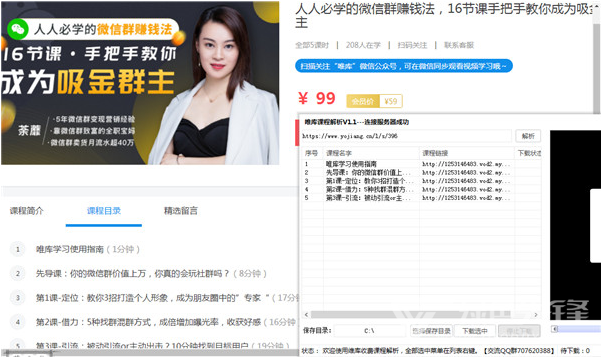This screenshot has width=606, height=364.
Task: Open the 课程简介 tab
Action: (26, 211)
